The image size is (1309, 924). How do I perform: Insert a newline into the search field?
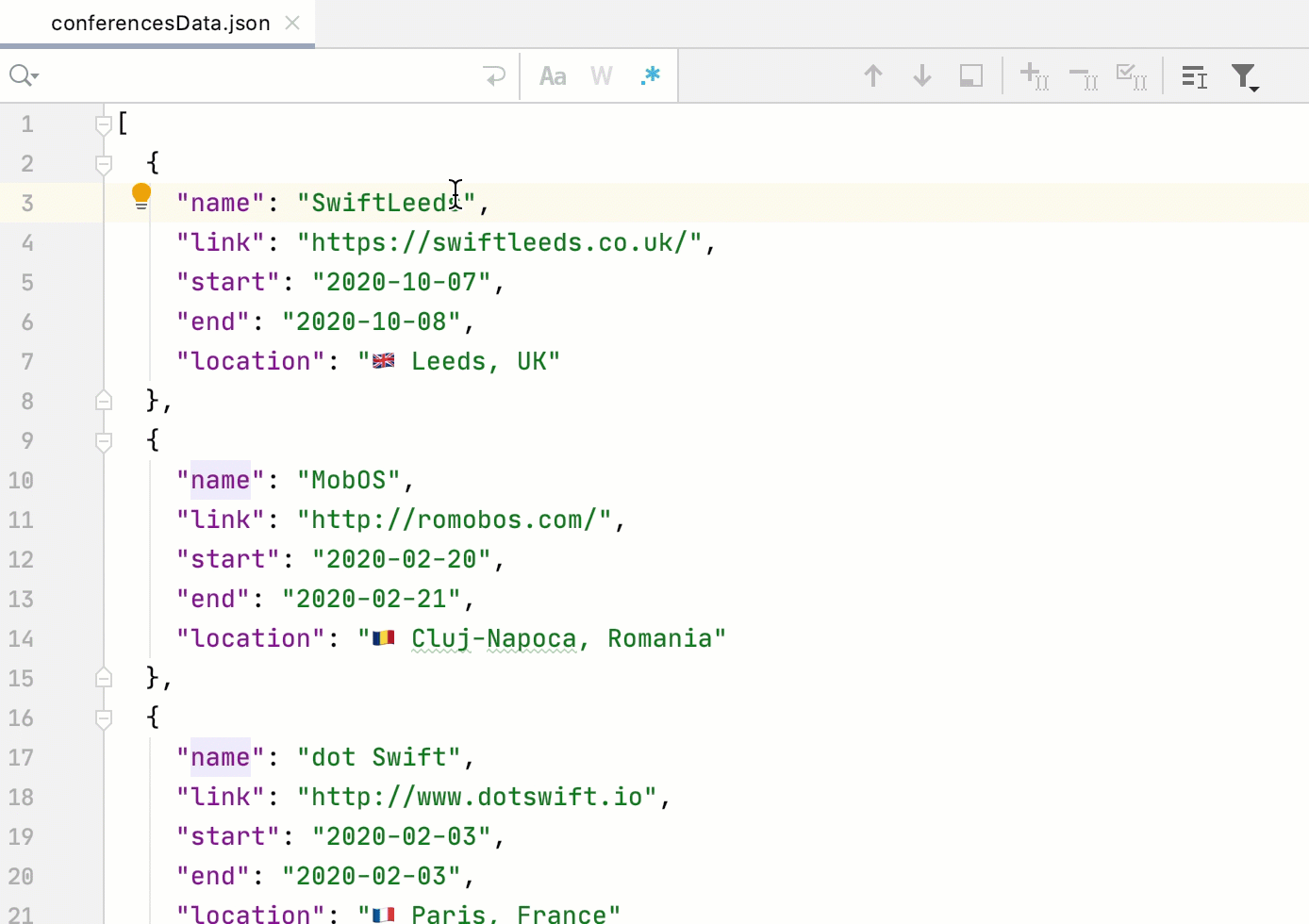tap(494, 75)
